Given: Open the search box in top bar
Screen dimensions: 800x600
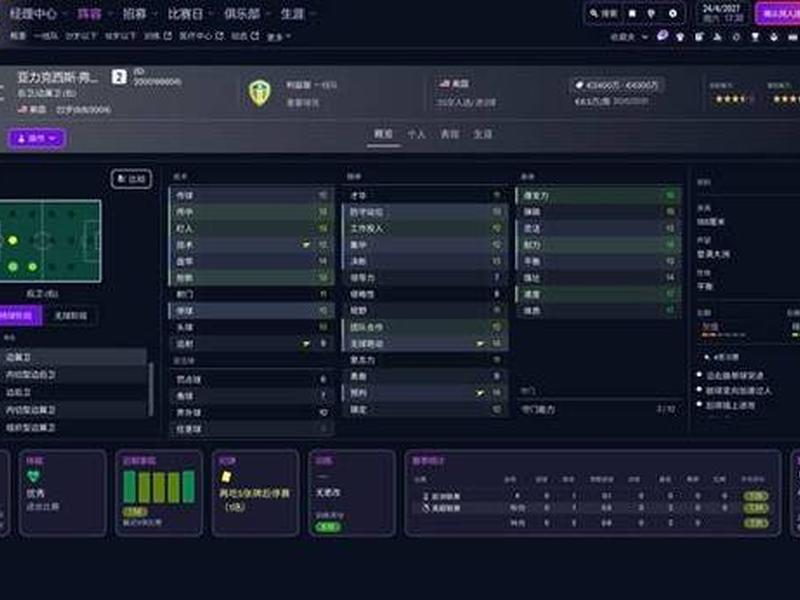Looking at the screenshot, I should [x=604, y=14].
